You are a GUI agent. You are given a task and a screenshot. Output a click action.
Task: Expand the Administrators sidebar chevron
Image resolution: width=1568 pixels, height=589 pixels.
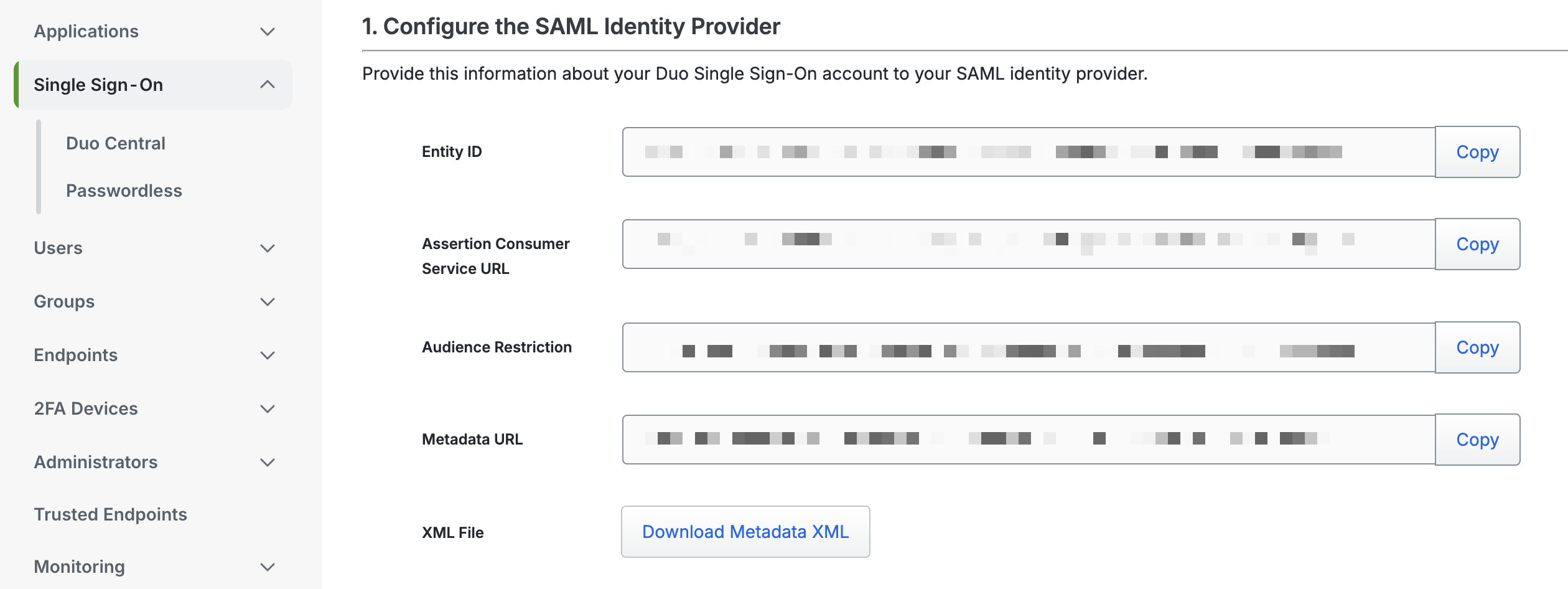pos(268,463)
